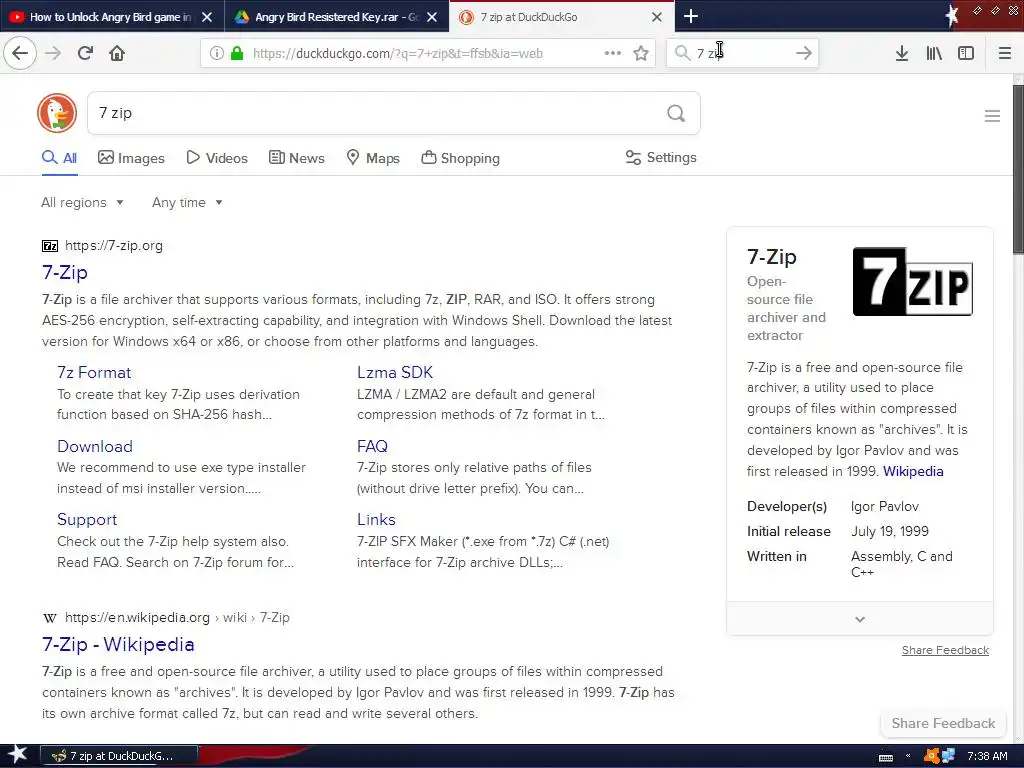Expand the Any time filter
This screenshot has height=768, width=1024.
pyautogui.click(x=187, y=202)
